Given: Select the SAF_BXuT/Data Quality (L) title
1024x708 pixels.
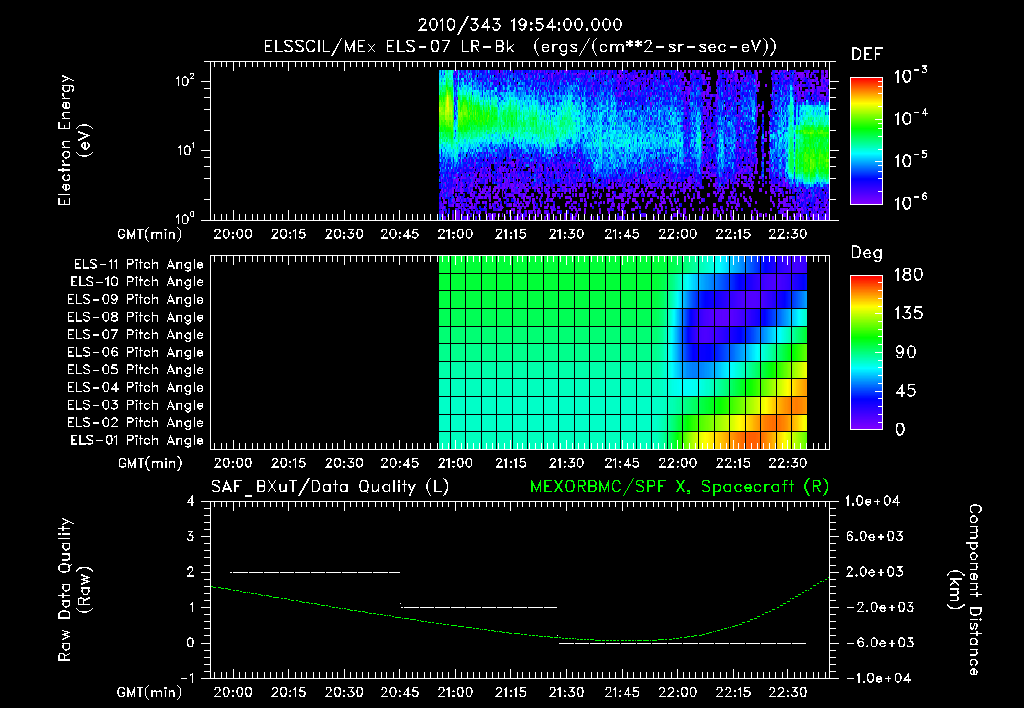Looking at the screenshot, I should [x=330, y=487].
